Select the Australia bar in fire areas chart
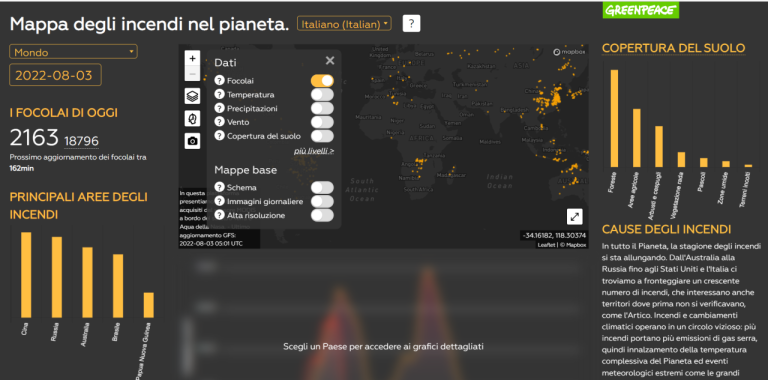The height and width of the screenshot is (380, 768). tap(87, 283)
